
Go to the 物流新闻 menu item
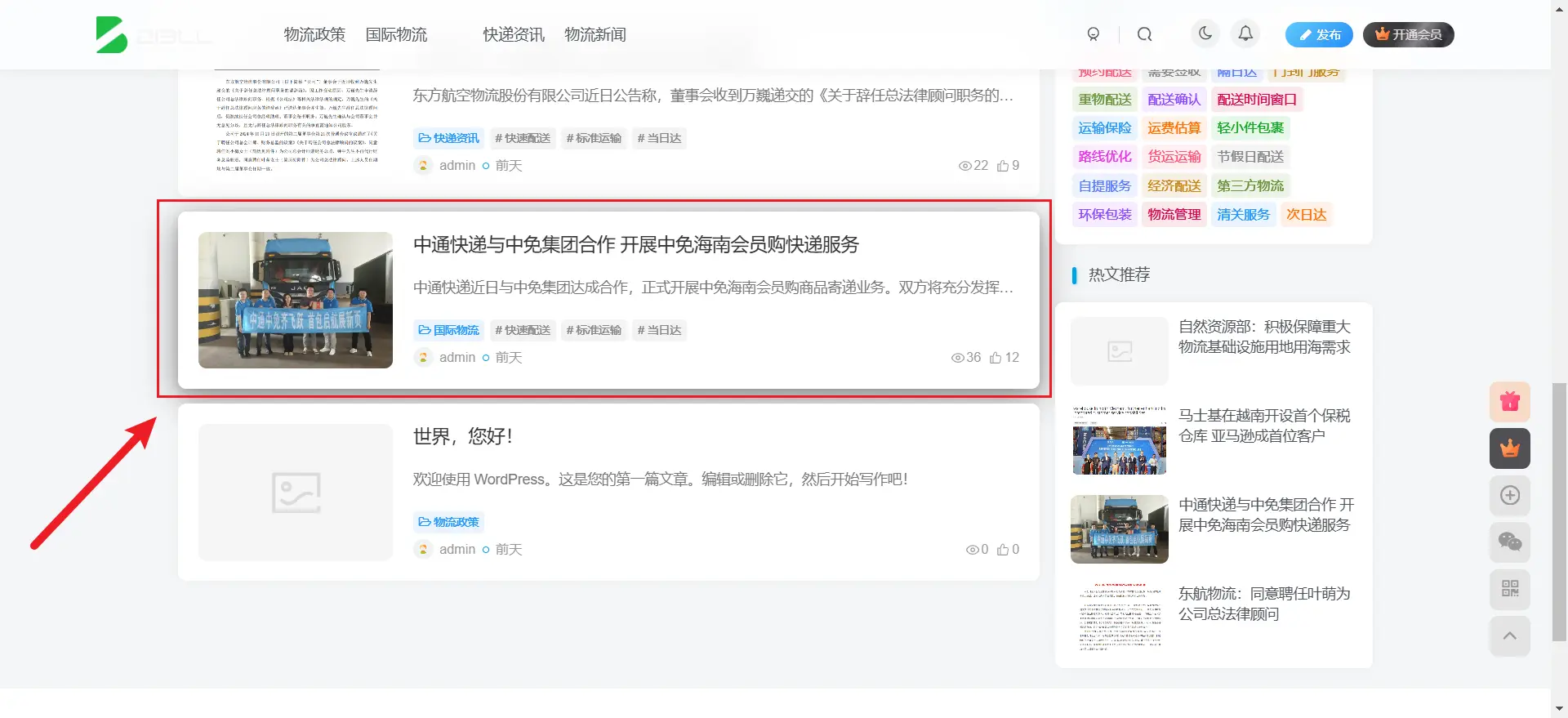click(595, 34)
